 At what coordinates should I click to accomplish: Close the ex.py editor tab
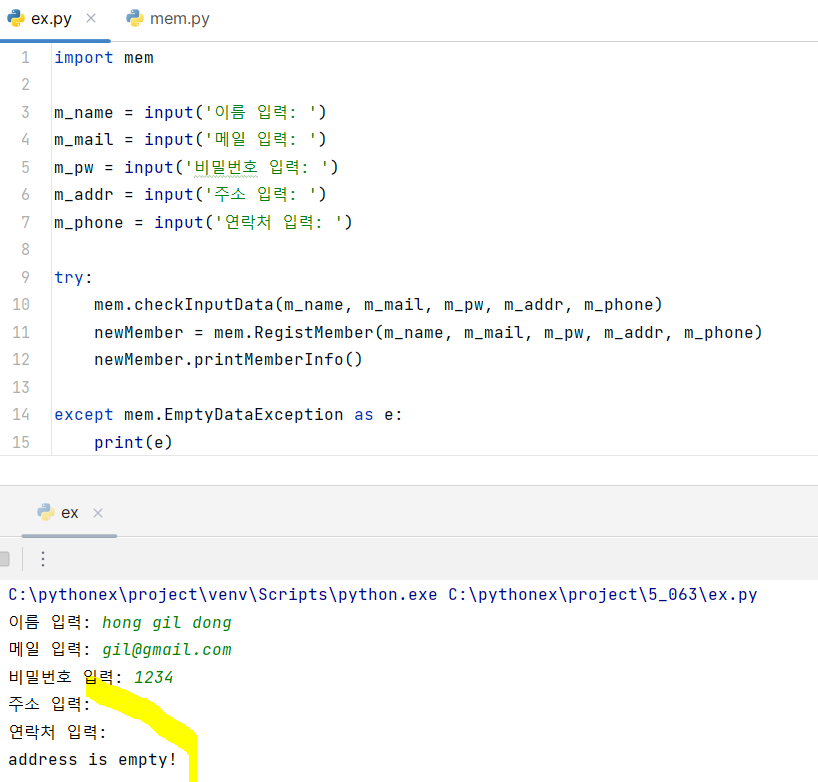pyautogui.click(x=91, y=19)
